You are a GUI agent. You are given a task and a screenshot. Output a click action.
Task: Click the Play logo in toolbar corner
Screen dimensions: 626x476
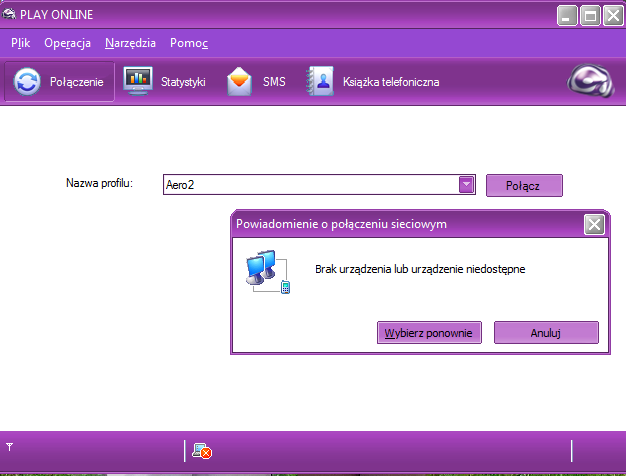click(590, 83)
